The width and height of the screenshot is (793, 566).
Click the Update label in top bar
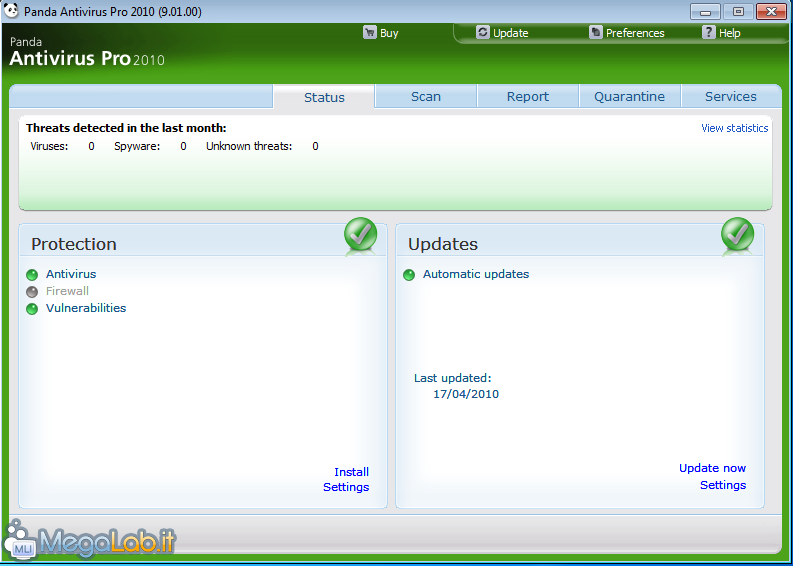click(x=510, y=33)
